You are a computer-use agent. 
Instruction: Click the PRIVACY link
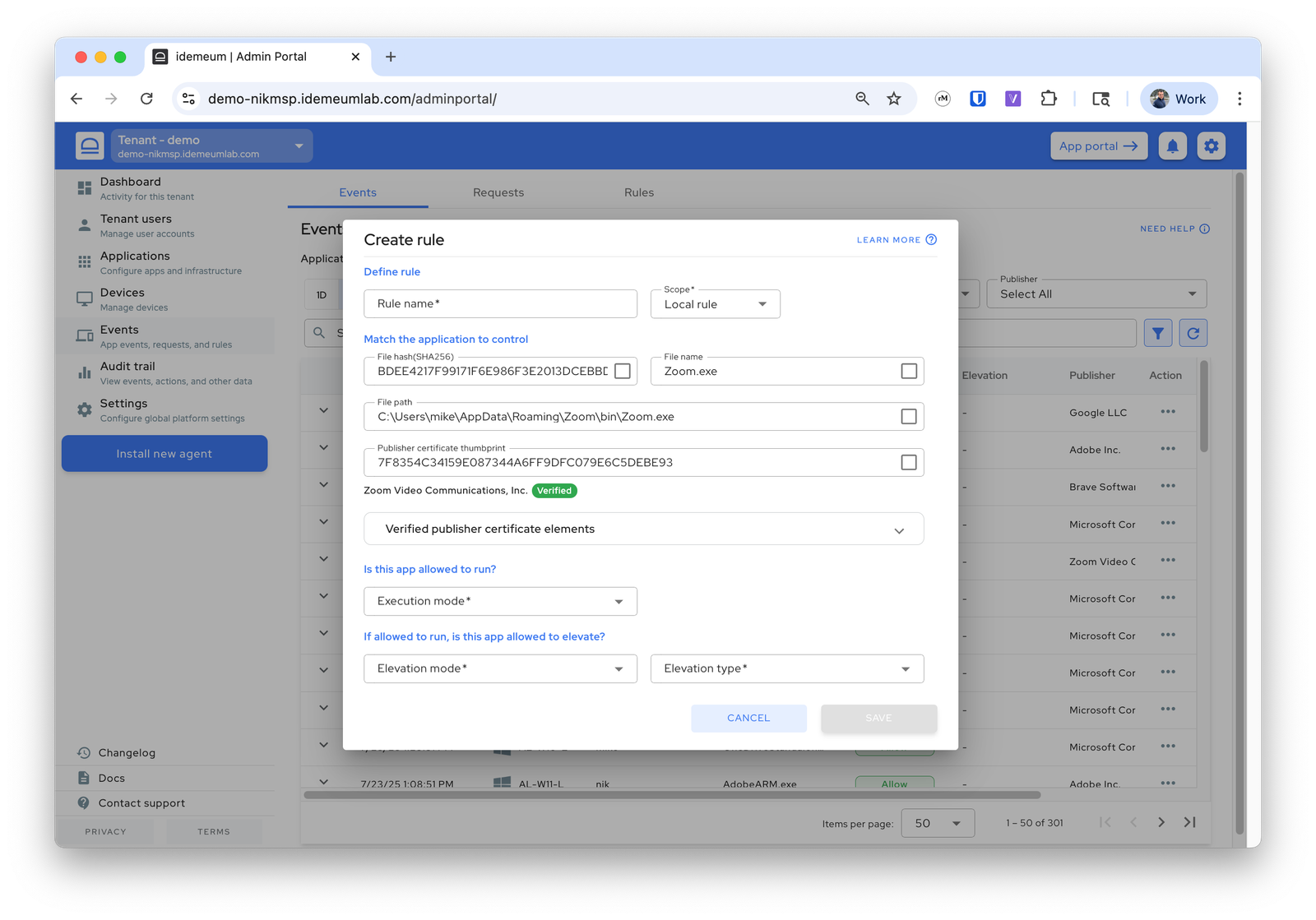[x=105, y=831]
